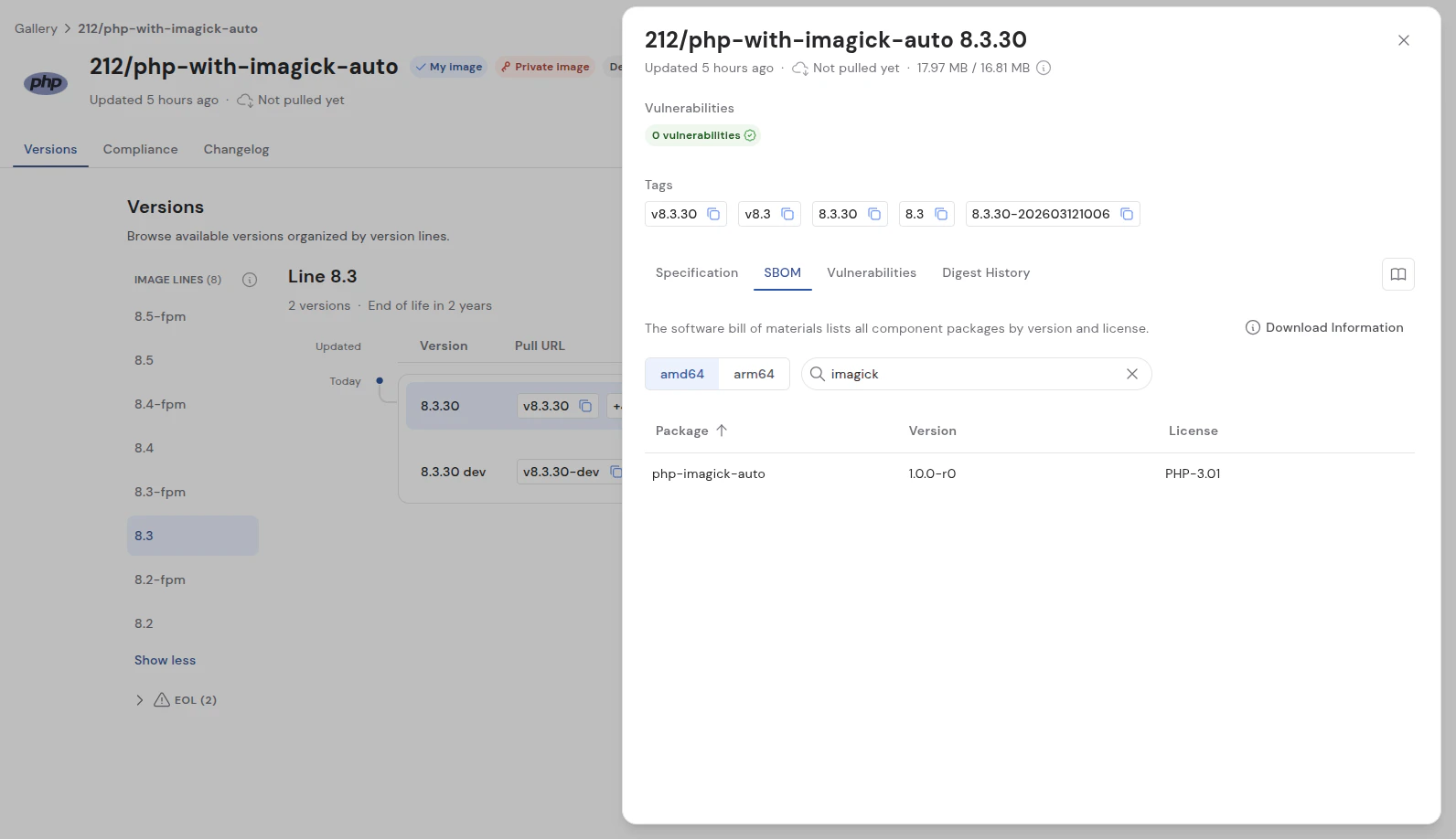Copy the v8.3.30 pull URL in the versions table
This screenshot has height=840, width=1456.
click(585, 406)
